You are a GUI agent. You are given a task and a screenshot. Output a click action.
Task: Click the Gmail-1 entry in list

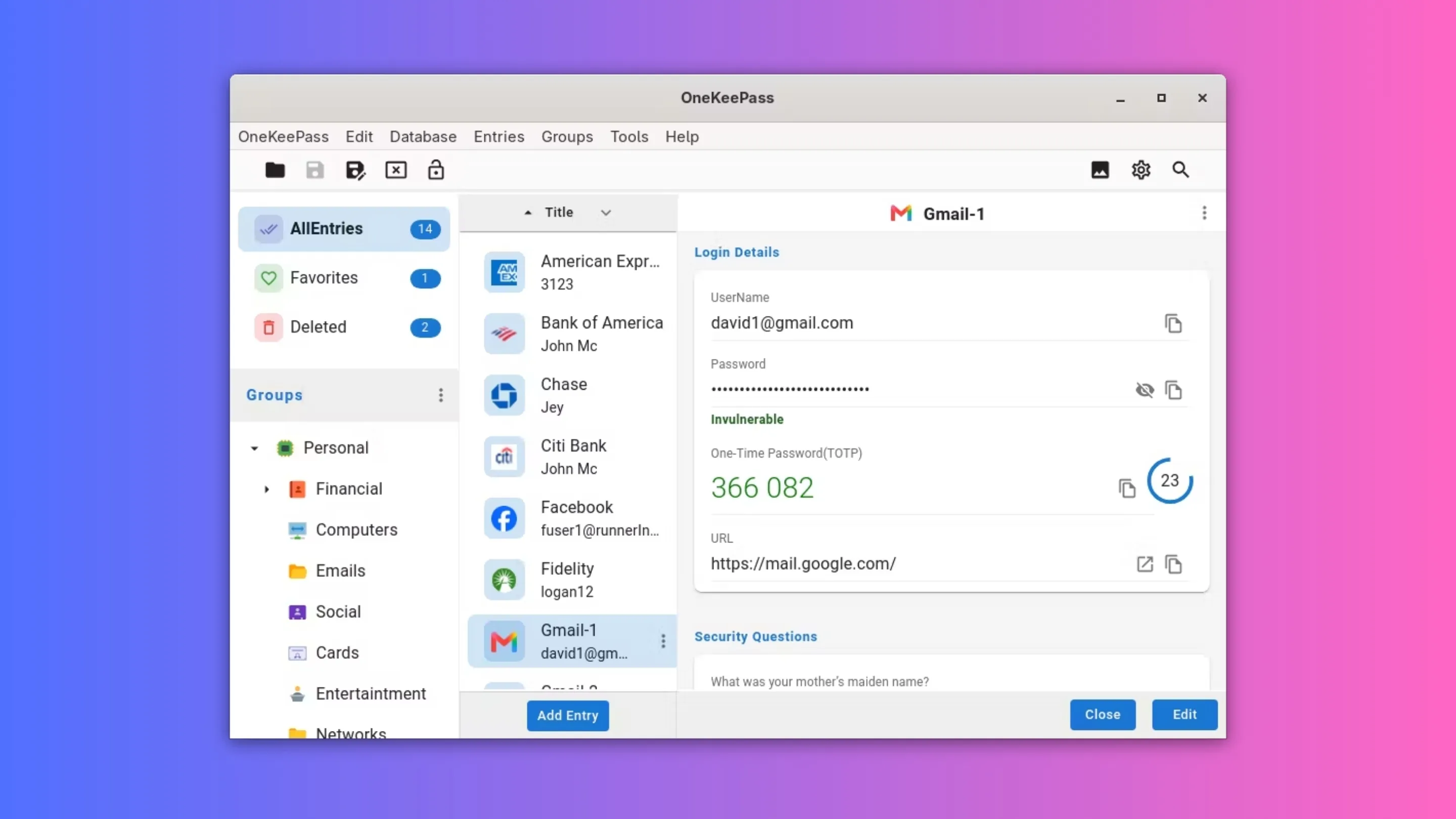click(x=571, y=641)
